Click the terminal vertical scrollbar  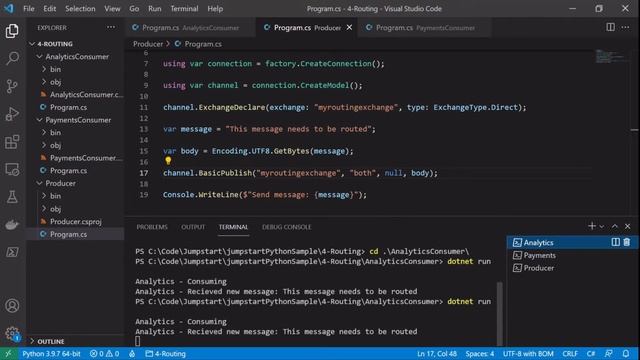tap(499, 313)
